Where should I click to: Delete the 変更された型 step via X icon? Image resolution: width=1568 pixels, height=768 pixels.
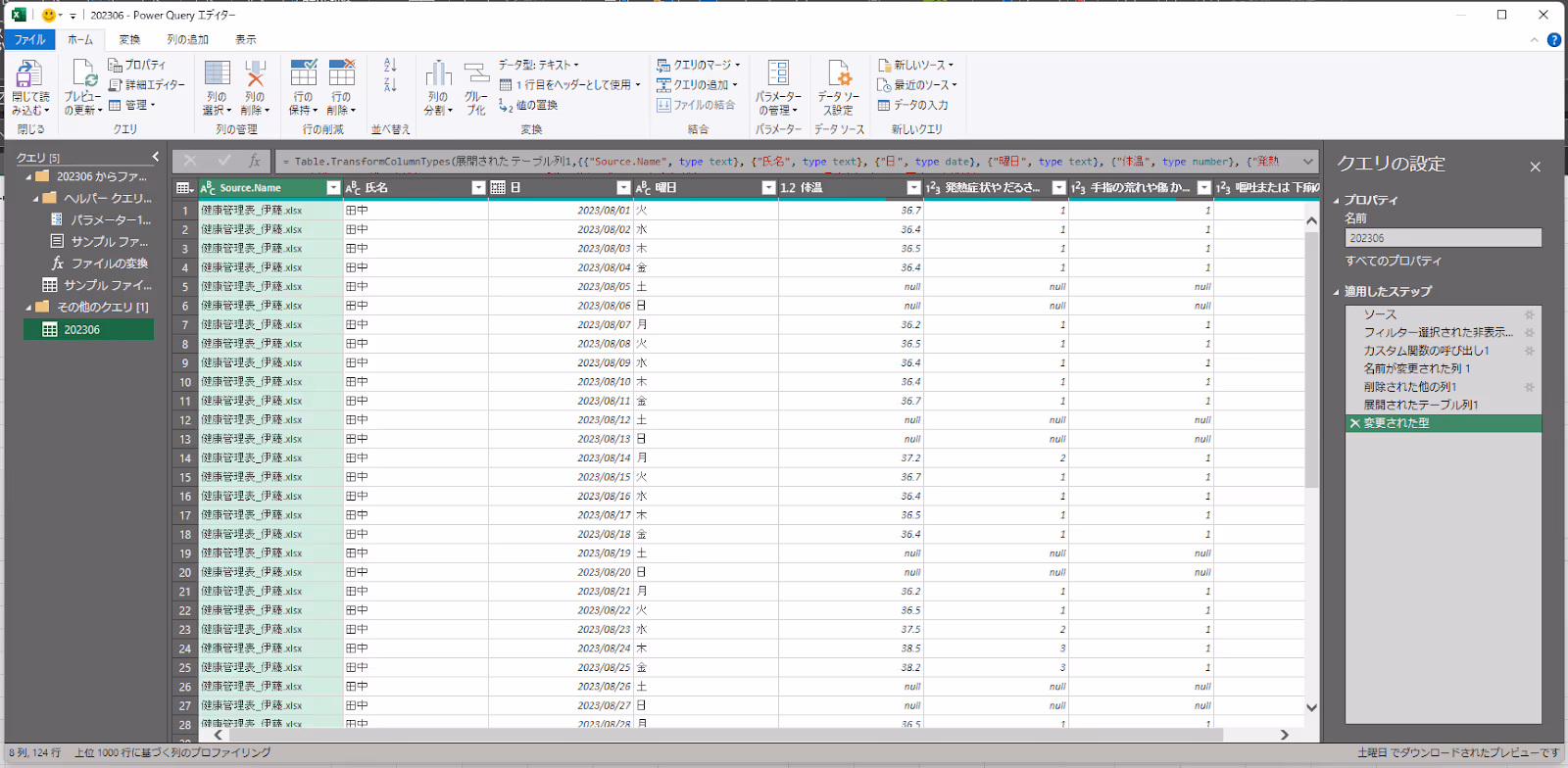point(1355,423)
